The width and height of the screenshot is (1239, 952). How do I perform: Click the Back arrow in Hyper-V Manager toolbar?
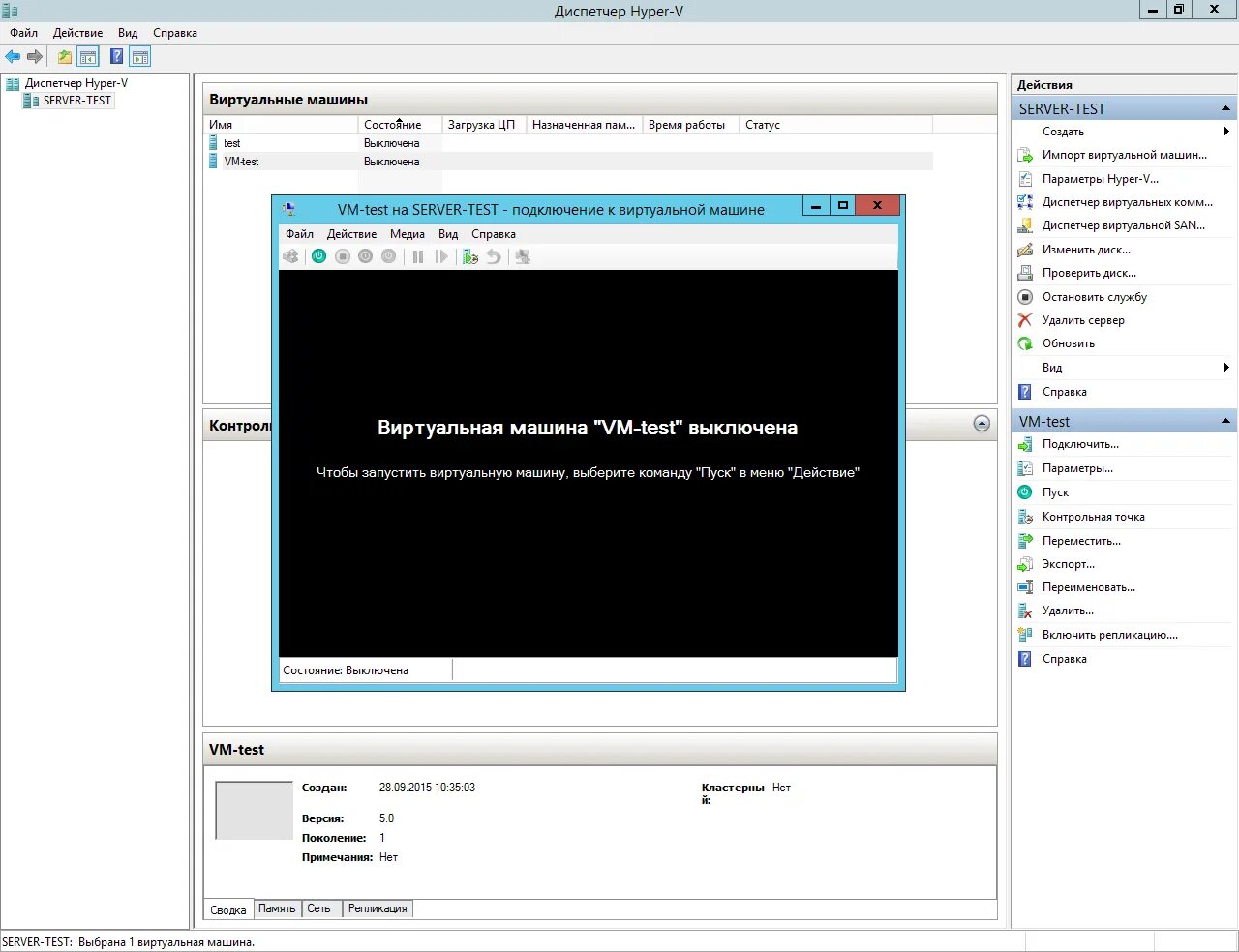pos(13,57)
